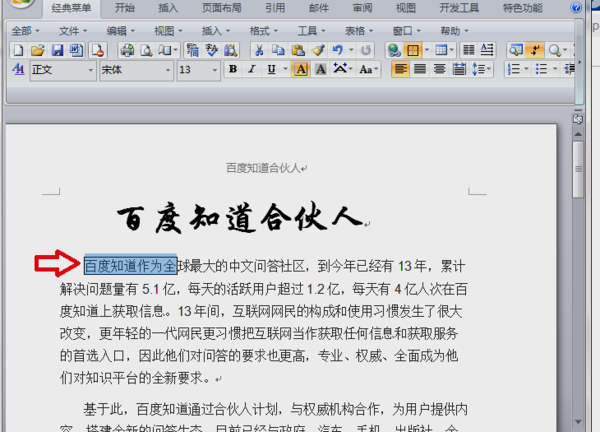600x432 pixels.
Task: Switch to the 经典菜单 tab
Action: click(71, 8)
